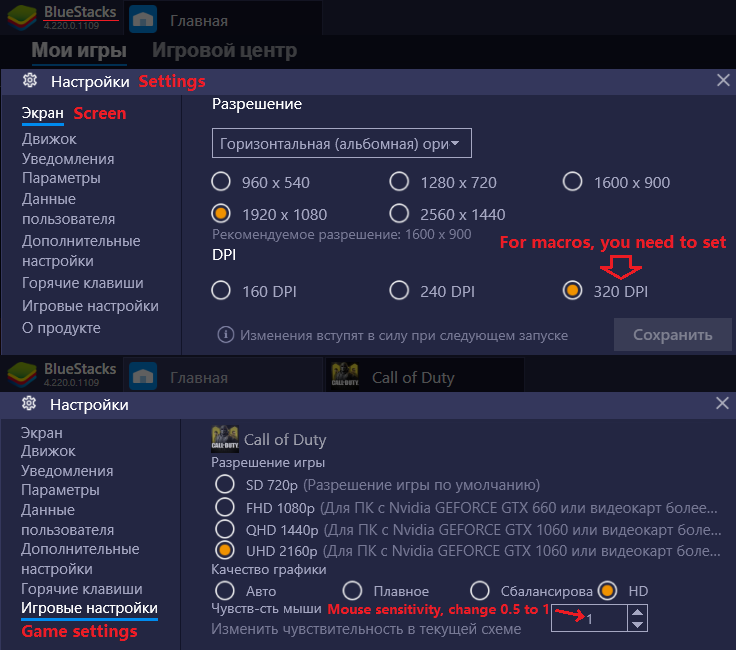Click the home icon of the upper Главная tab
This screenshot has width=736, height=650.
143,20
